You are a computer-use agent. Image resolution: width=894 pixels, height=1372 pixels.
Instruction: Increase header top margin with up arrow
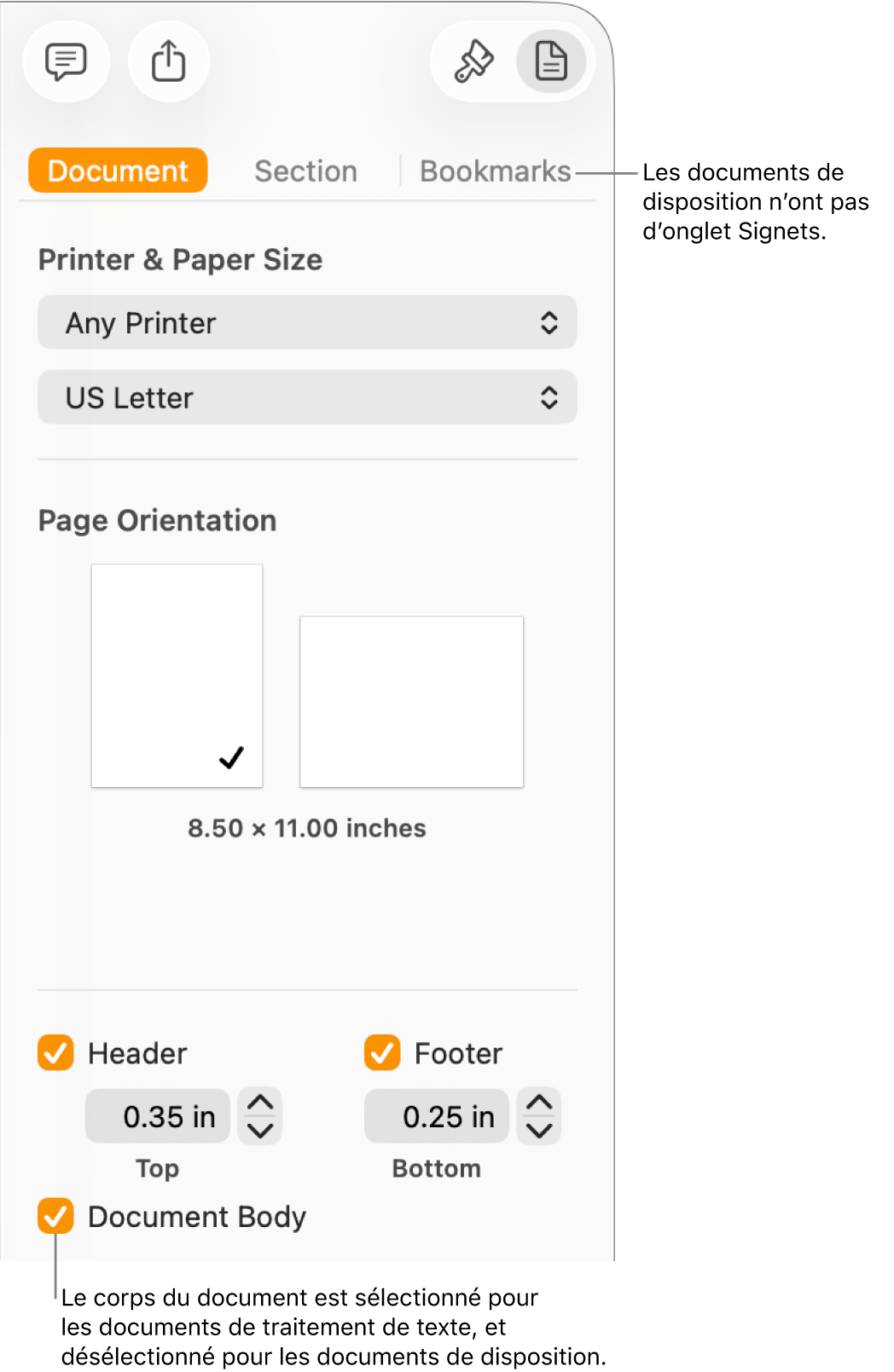[259, 1103]
